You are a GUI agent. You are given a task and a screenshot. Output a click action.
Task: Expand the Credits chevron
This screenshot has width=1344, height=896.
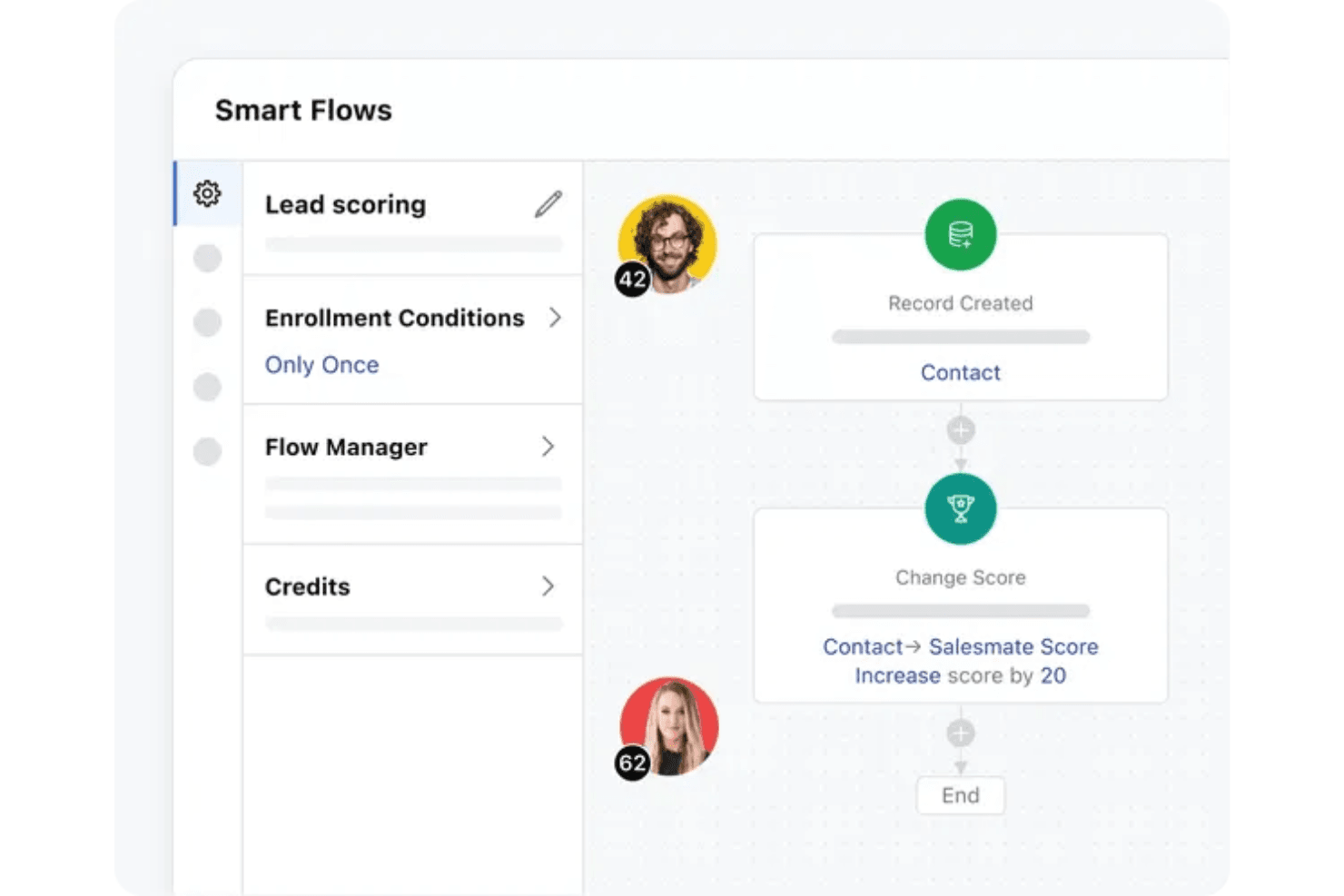(548, 586)
